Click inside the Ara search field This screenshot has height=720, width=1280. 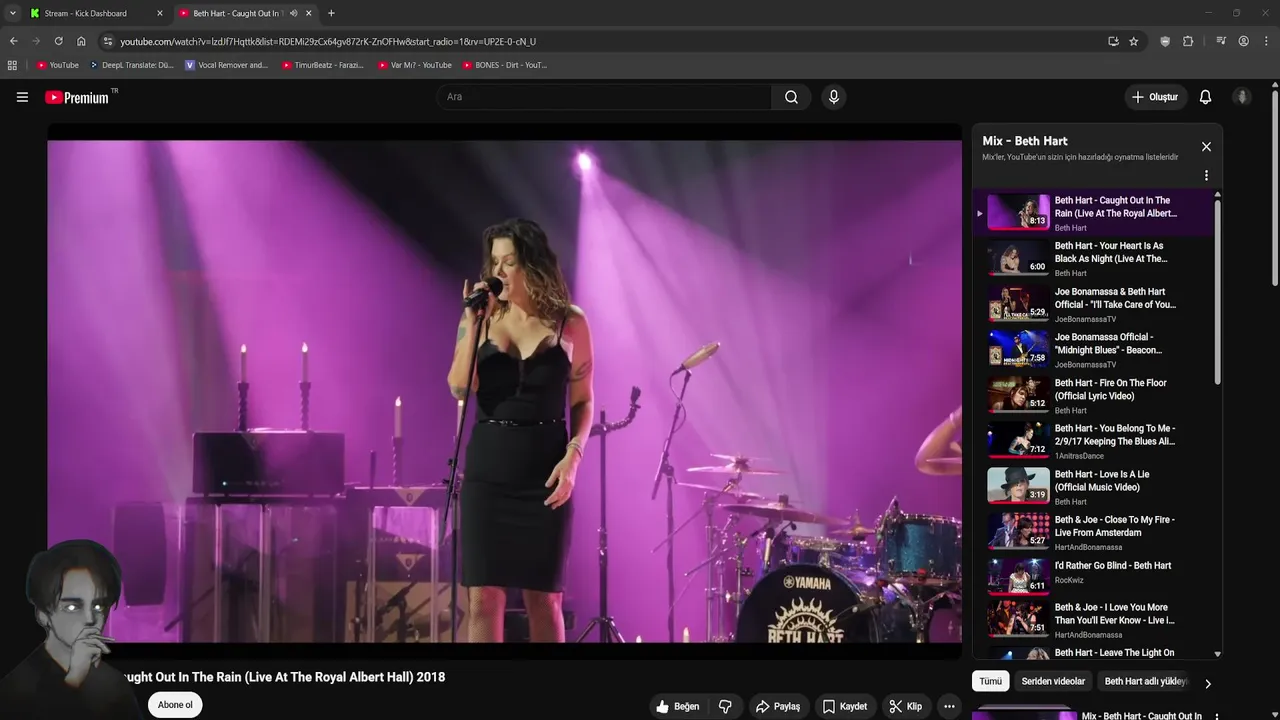point(604,97)
